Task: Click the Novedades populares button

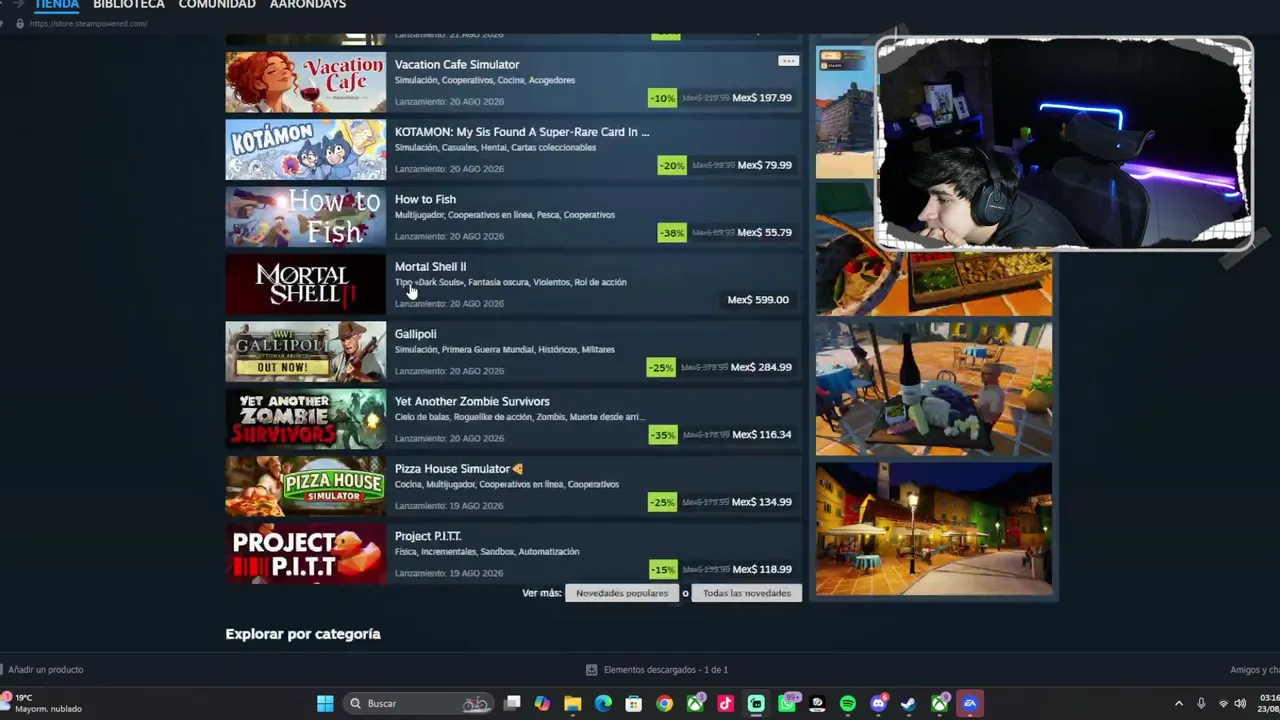Action: [x=622, y=593]
